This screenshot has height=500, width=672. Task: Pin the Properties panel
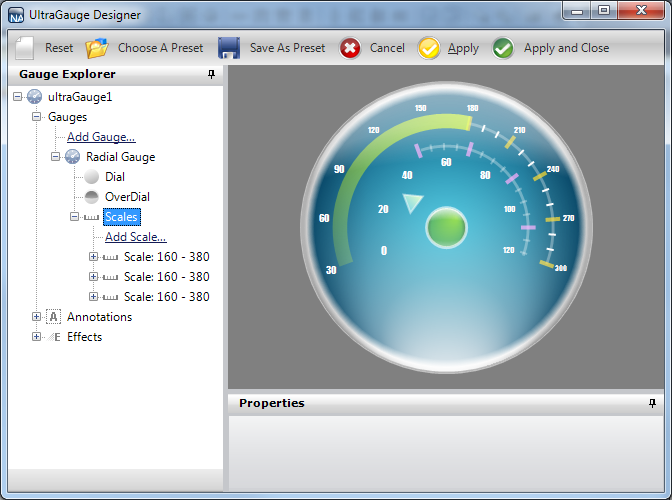pos(652,403)
